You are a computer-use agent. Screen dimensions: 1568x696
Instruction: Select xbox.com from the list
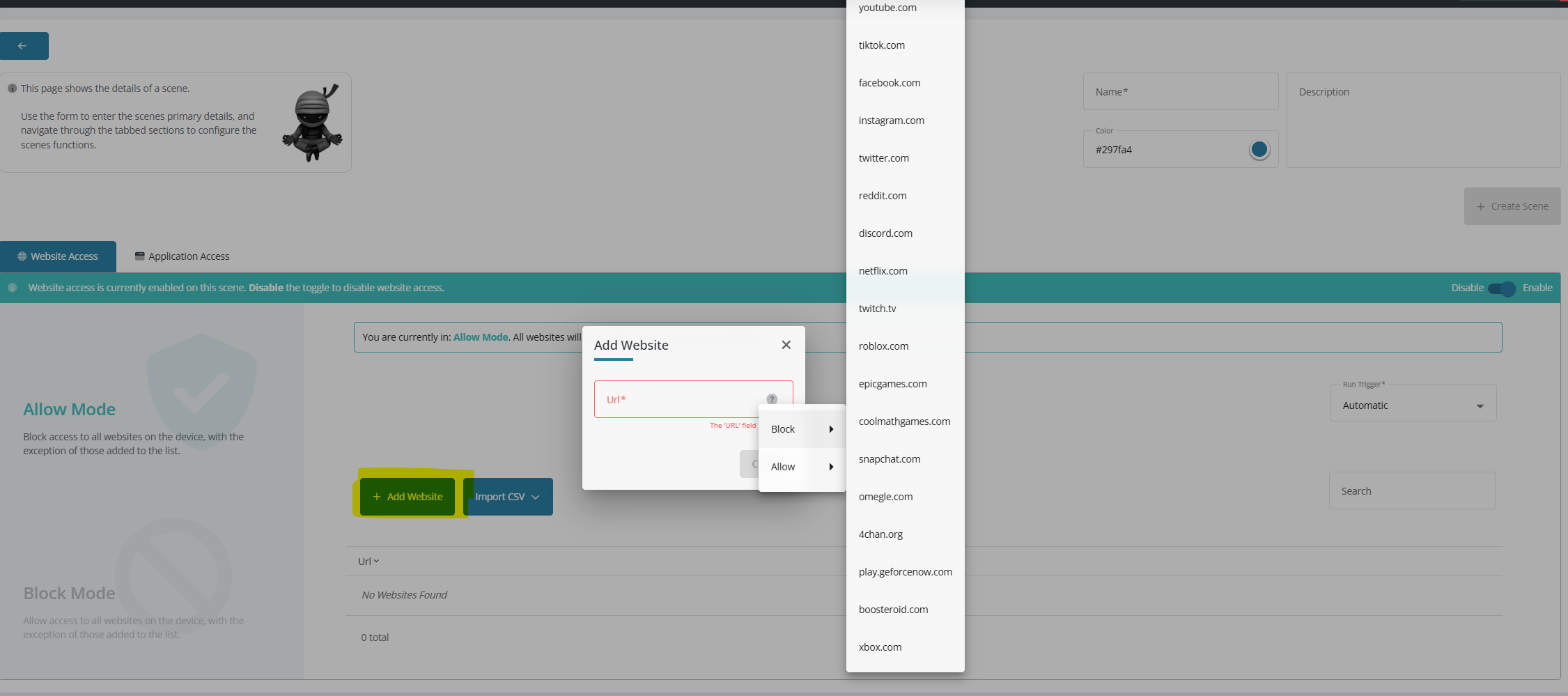coord(905,647)
